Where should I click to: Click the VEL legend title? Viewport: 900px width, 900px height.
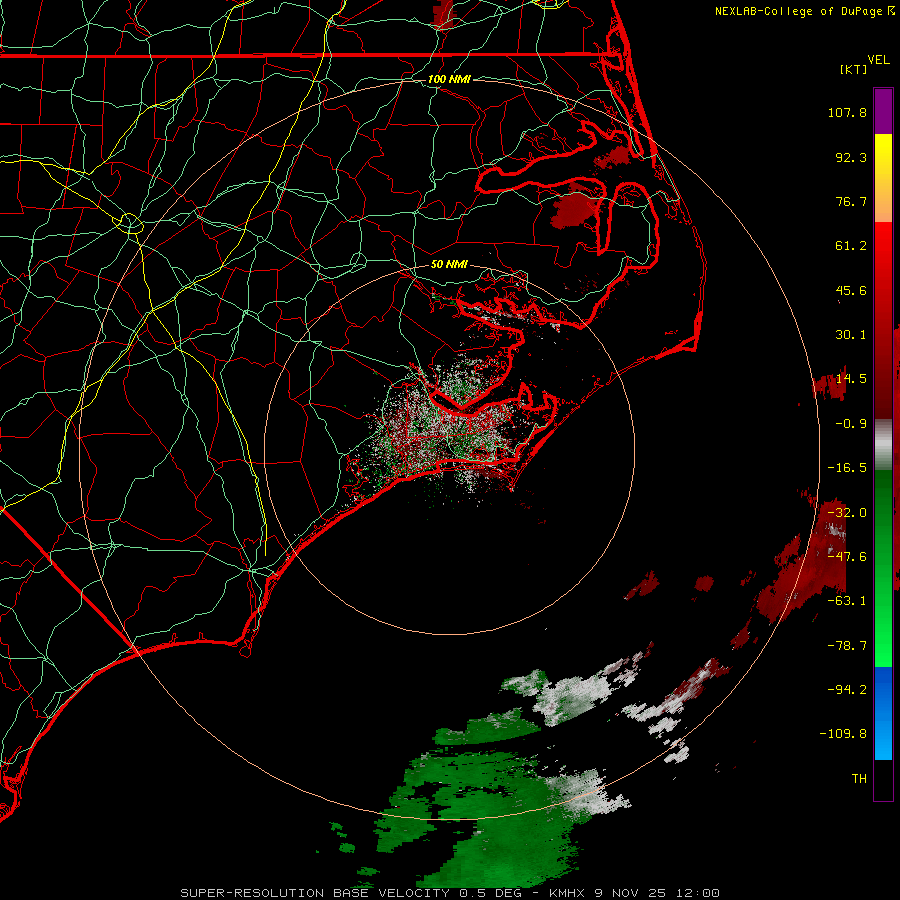pyautogui.click(x=878, y=59)
